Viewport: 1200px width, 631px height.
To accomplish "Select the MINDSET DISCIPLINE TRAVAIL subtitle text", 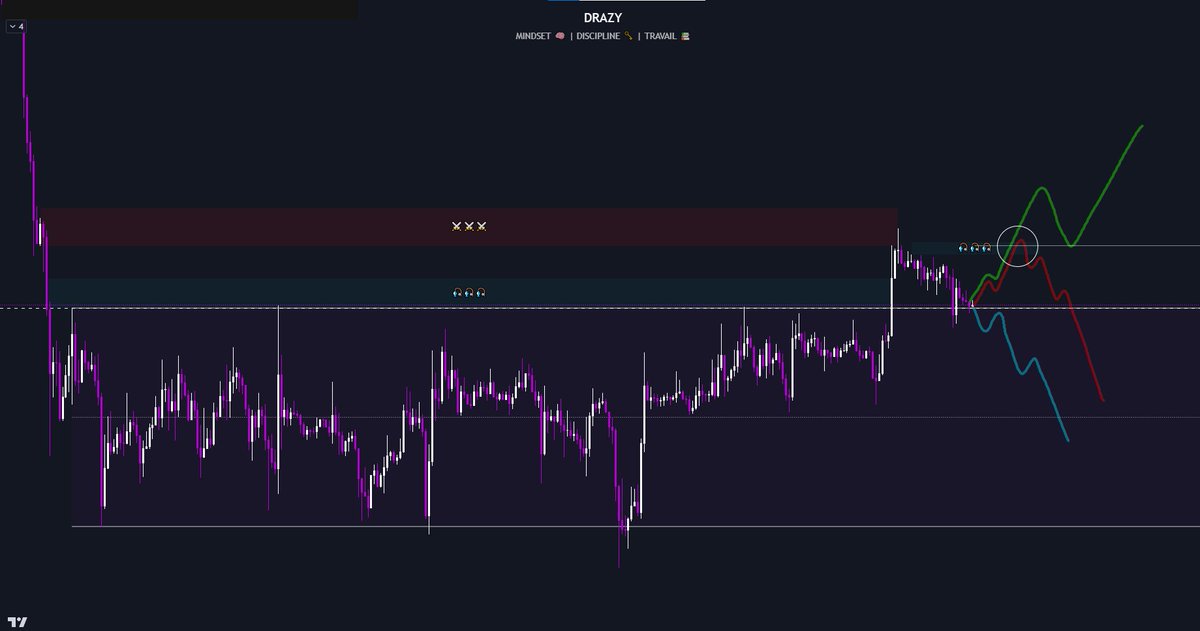I will 603,36.
